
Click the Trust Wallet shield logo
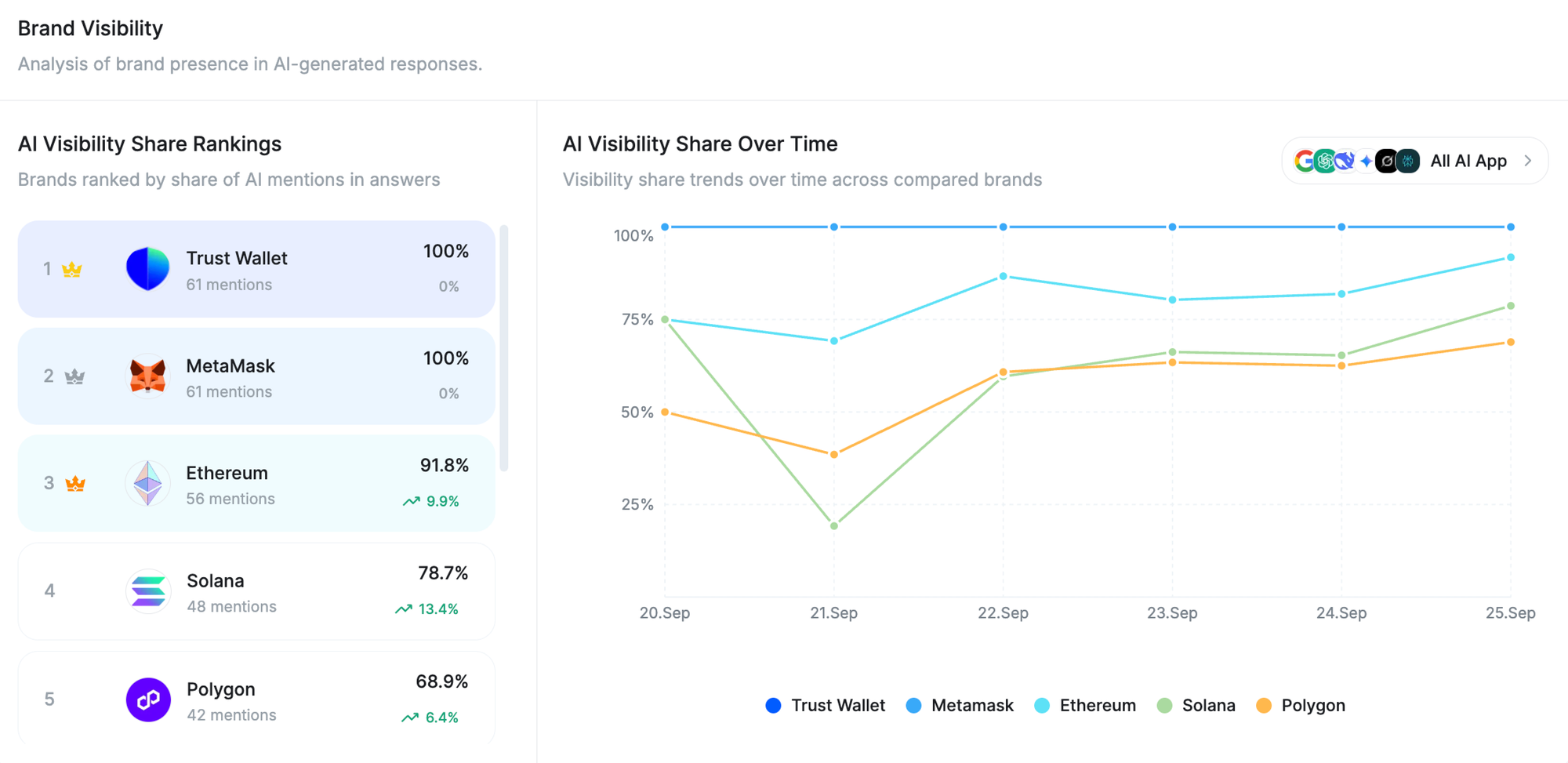(147, 269)
